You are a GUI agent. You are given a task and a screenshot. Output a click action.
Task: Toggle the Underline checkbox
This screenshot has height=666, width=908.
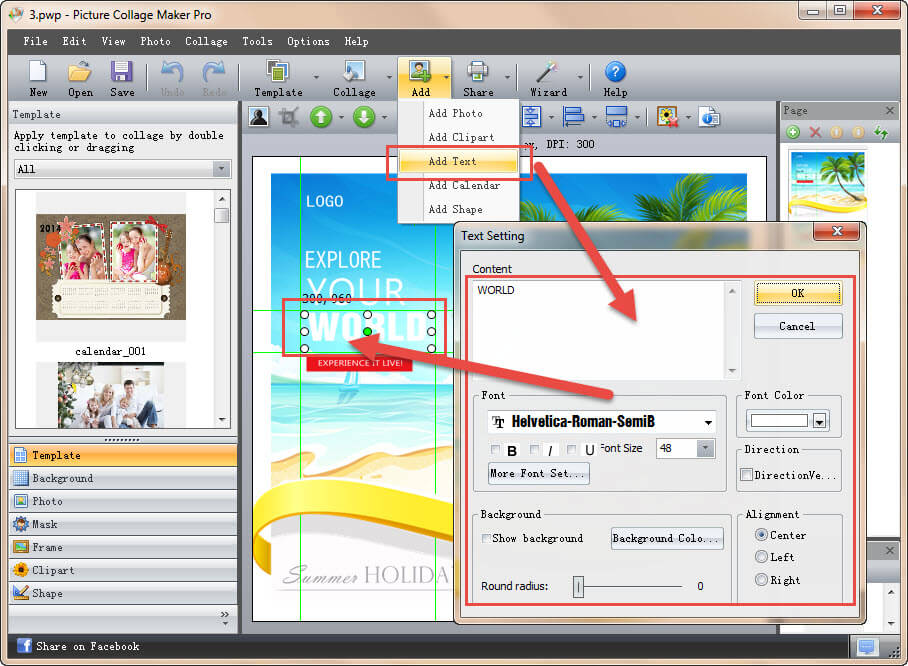pos(572,449)
